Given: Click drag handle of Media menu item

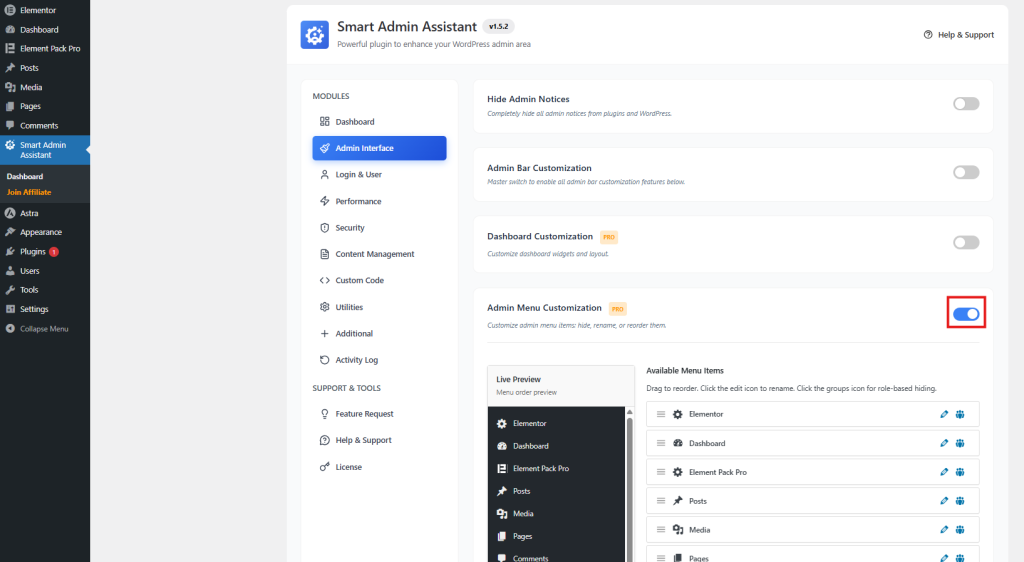Looking at the screenshot, I should tap(661, 529).
